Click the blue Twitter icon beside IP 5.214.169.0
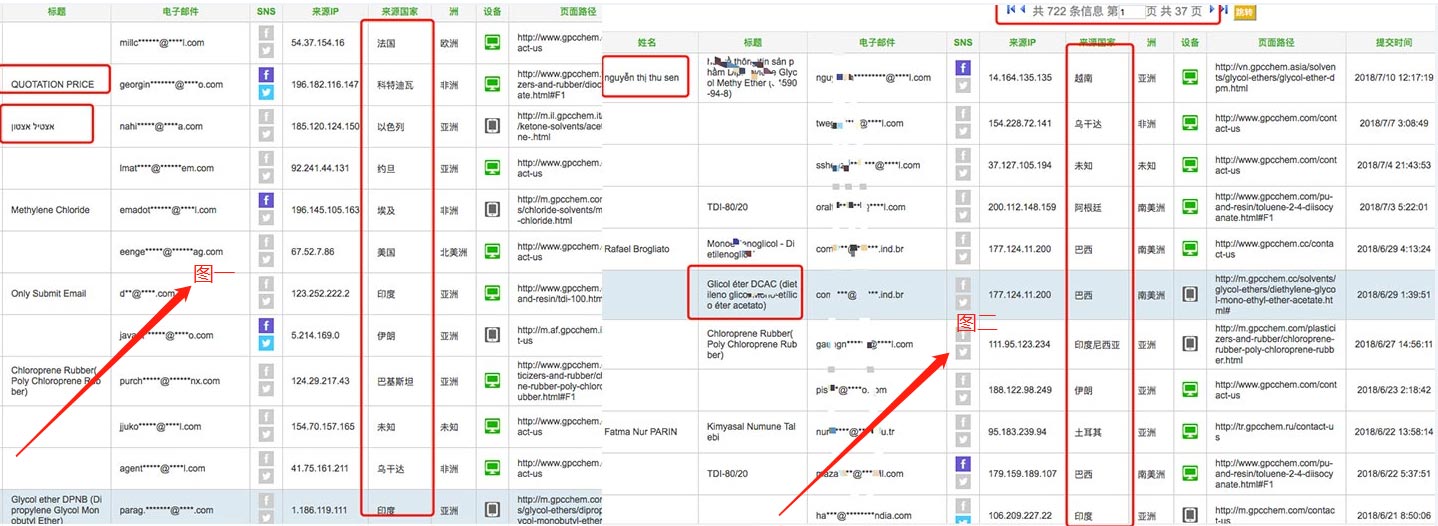Screen dimensions: 1438x526 [x=266, y=343]
